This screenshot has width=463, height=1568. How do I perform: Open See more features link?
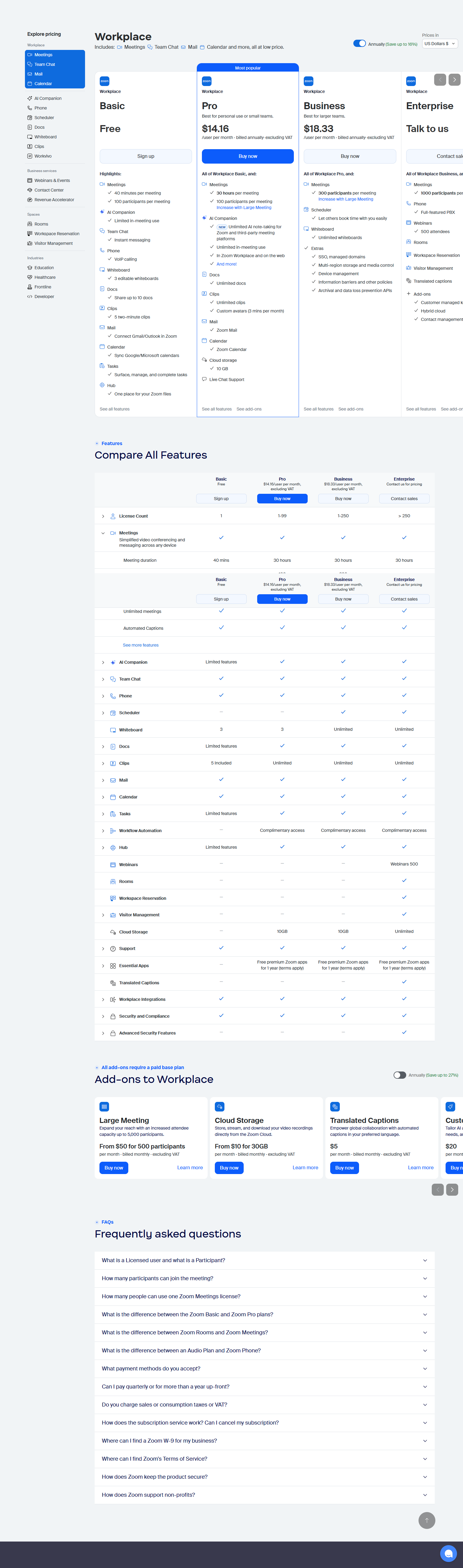pyautogui.click(x=141, y=645)
